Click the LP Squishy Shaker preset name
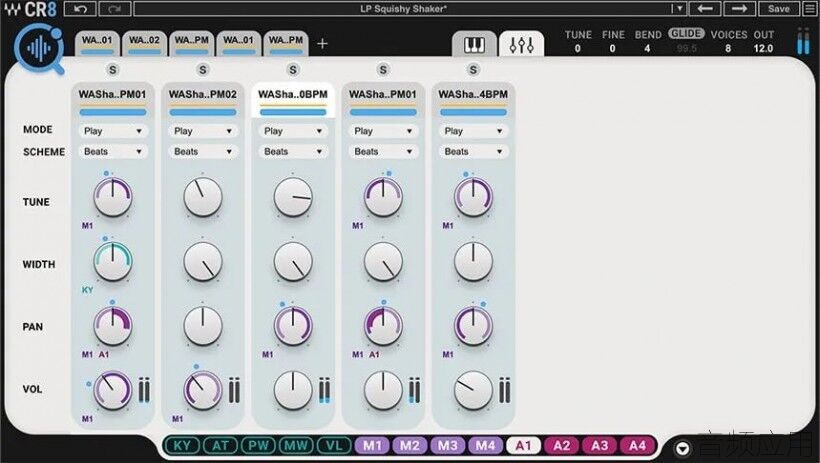Screen dimensions: 820x463 click(404, 9)
